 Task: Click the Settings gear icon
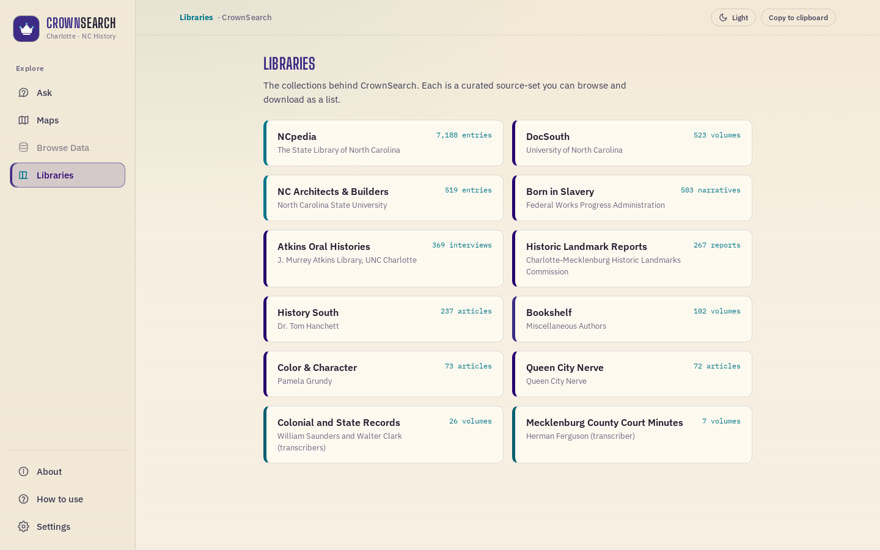coord(24,526)
